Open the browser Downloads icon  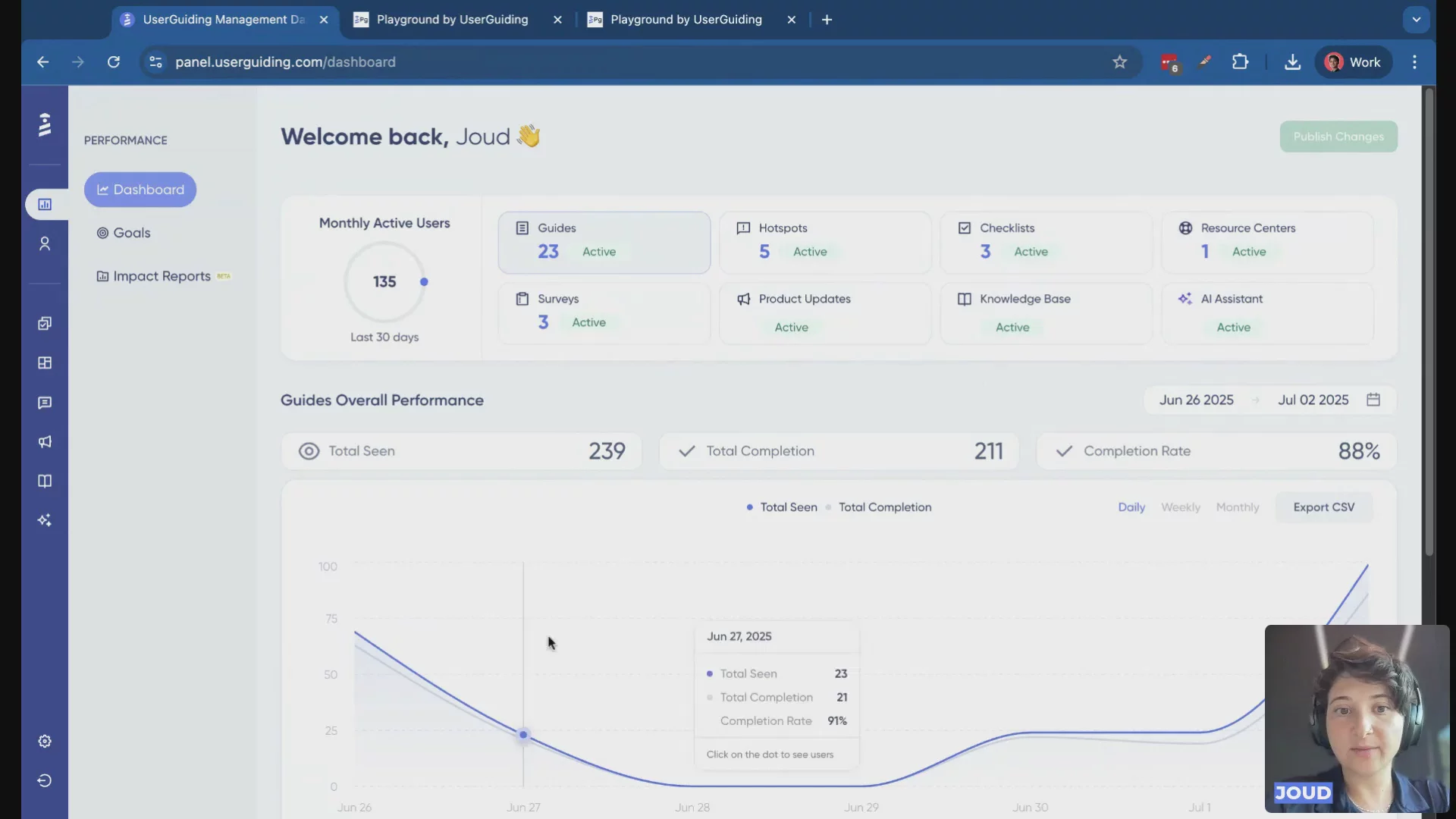click(1293, 62)
